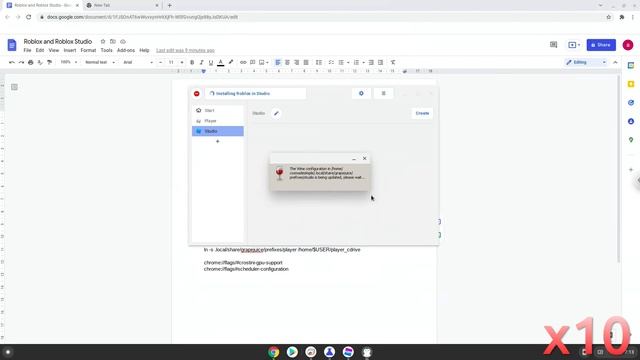Click the Checklist icon
Screen dimensions: 640x360
tap(331, 62)
